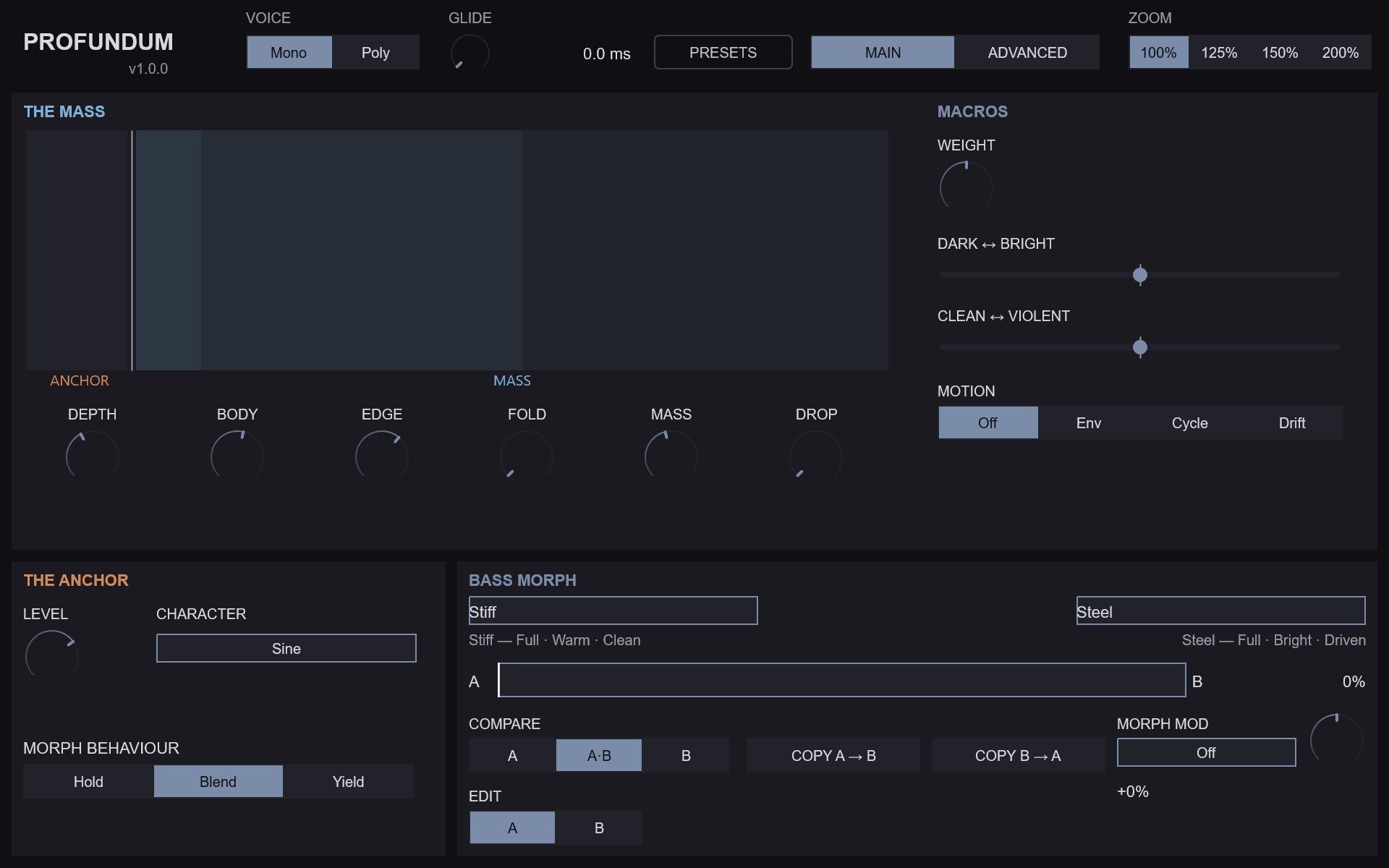Switch voice mode to Mono
Viewport: 1389px width, 868px height.
(289, 53)
